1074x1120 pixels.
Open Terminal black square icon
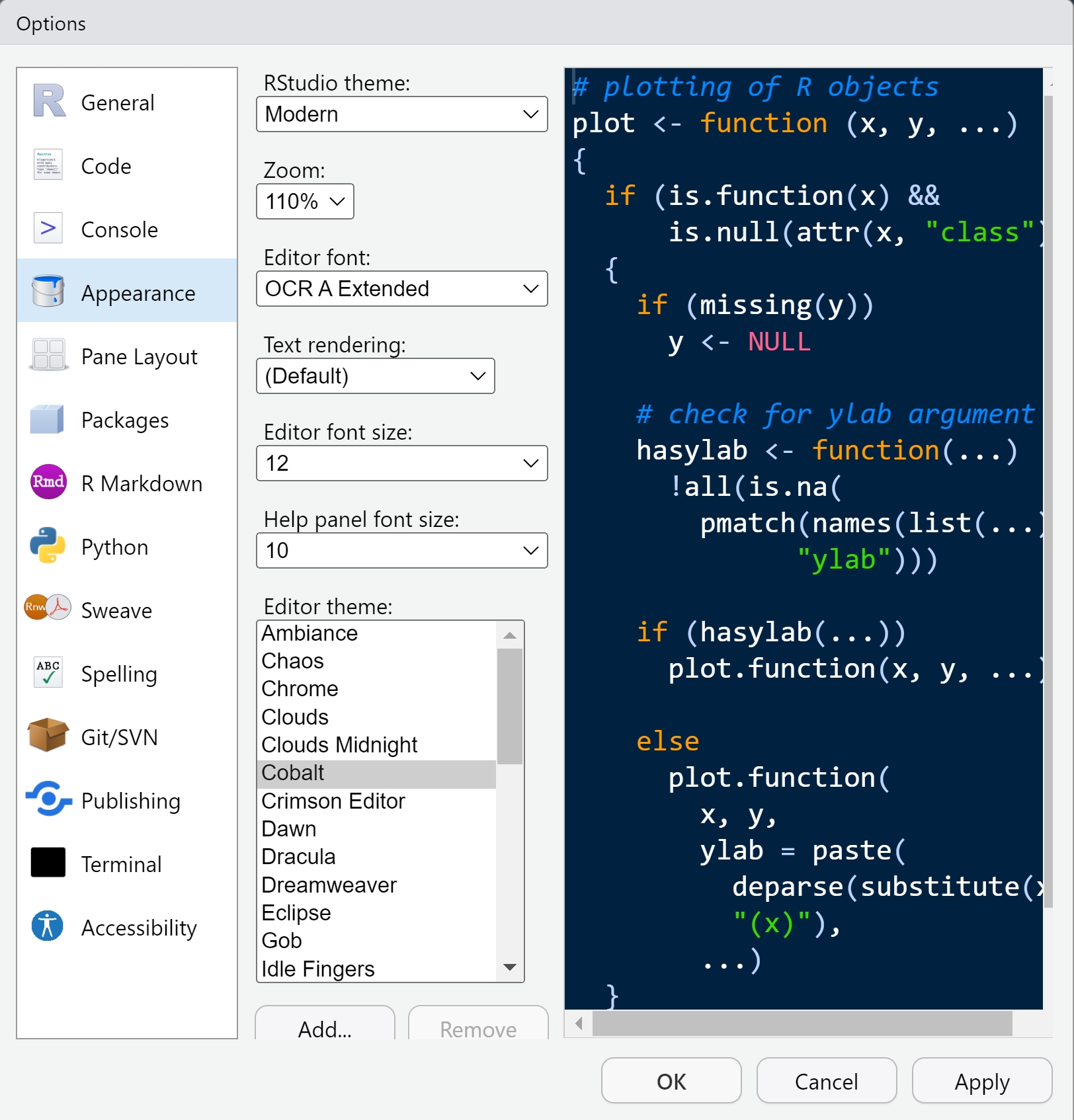tap(48, 863)
